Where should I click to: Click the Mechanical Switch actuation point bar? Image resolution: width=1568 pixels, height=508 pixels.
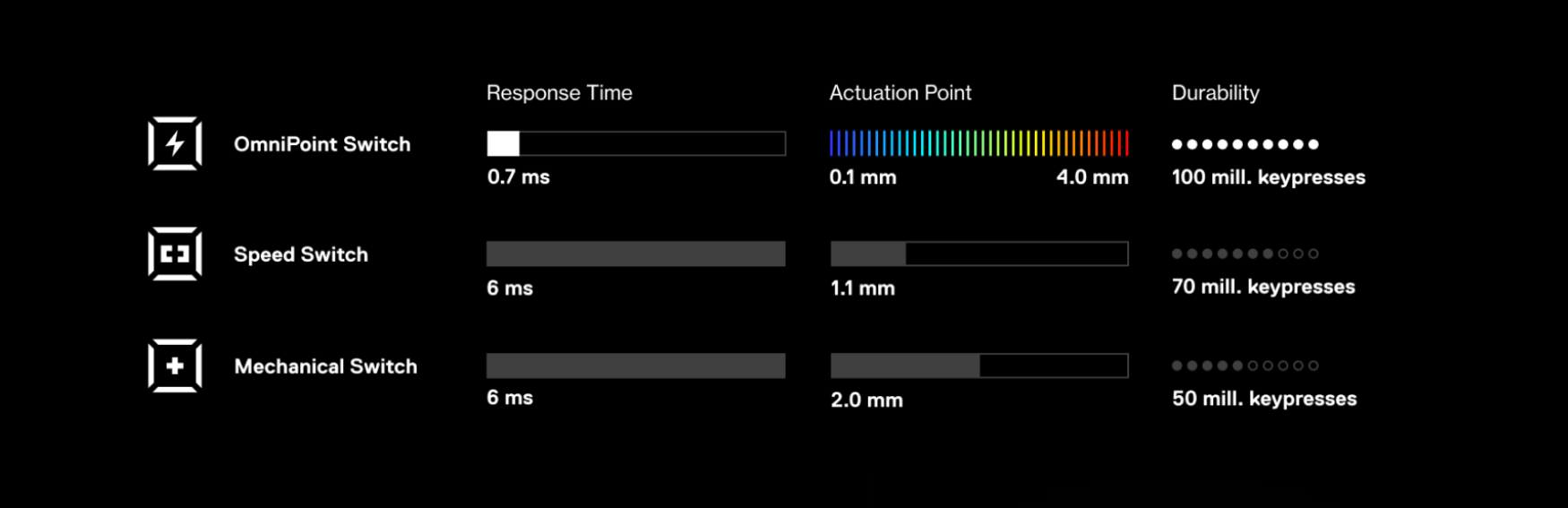click(978, 366)
